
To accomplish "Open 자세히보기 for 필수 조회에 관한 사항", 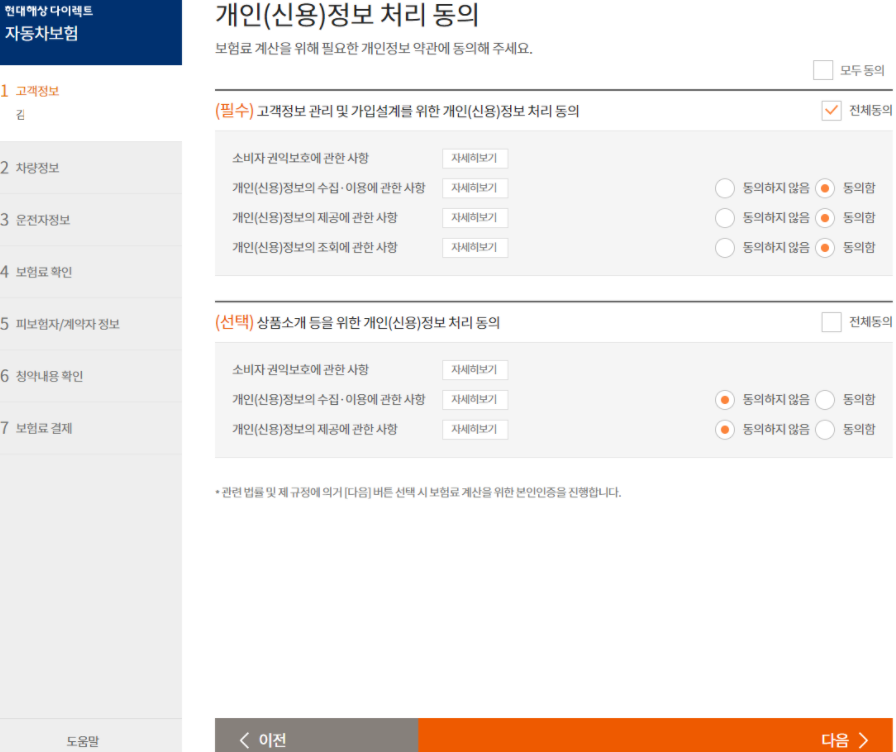I will pyautogui.click(x=475, y=247).
